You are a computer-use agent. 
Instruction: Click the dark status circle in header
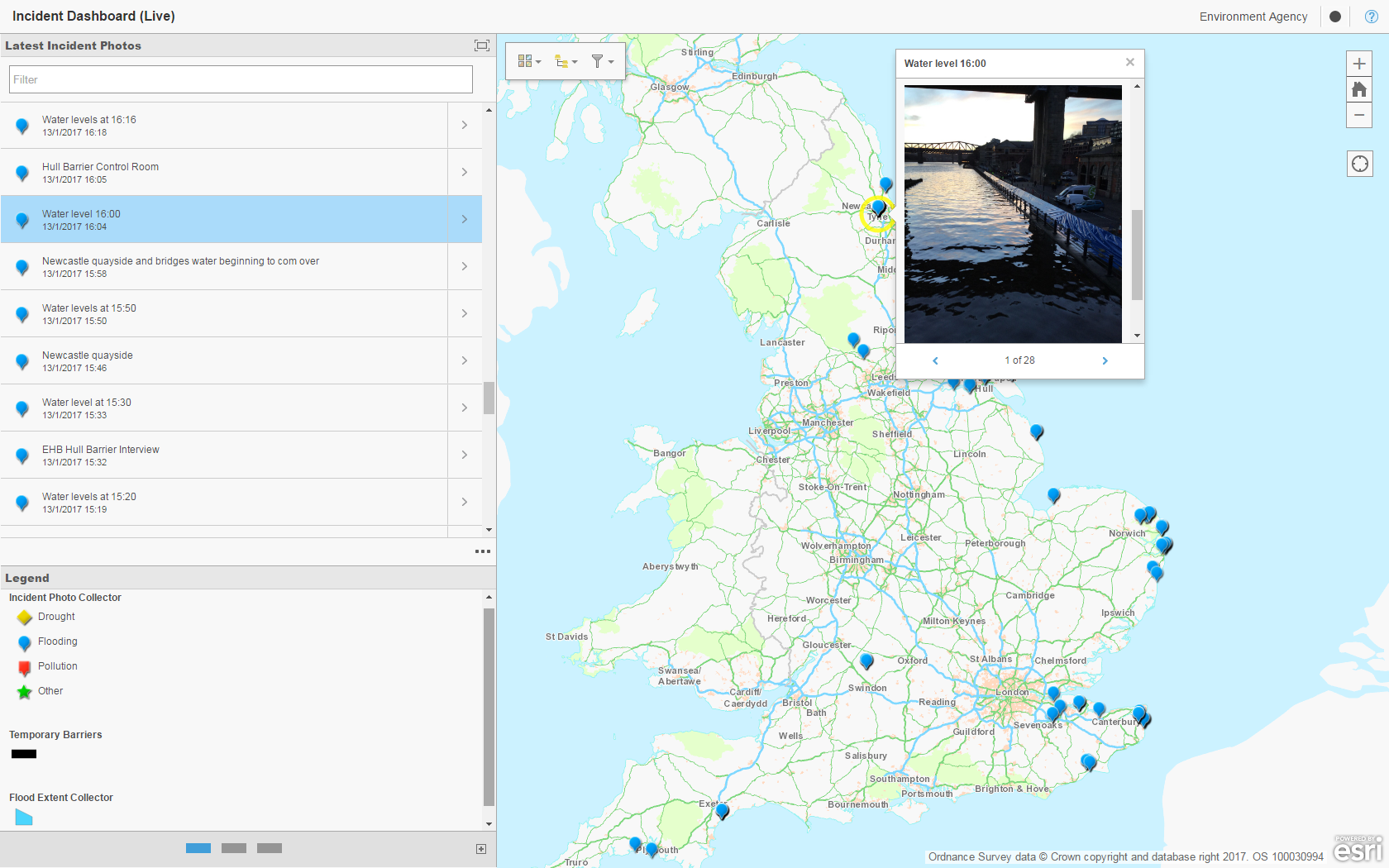coord(1335,17)
